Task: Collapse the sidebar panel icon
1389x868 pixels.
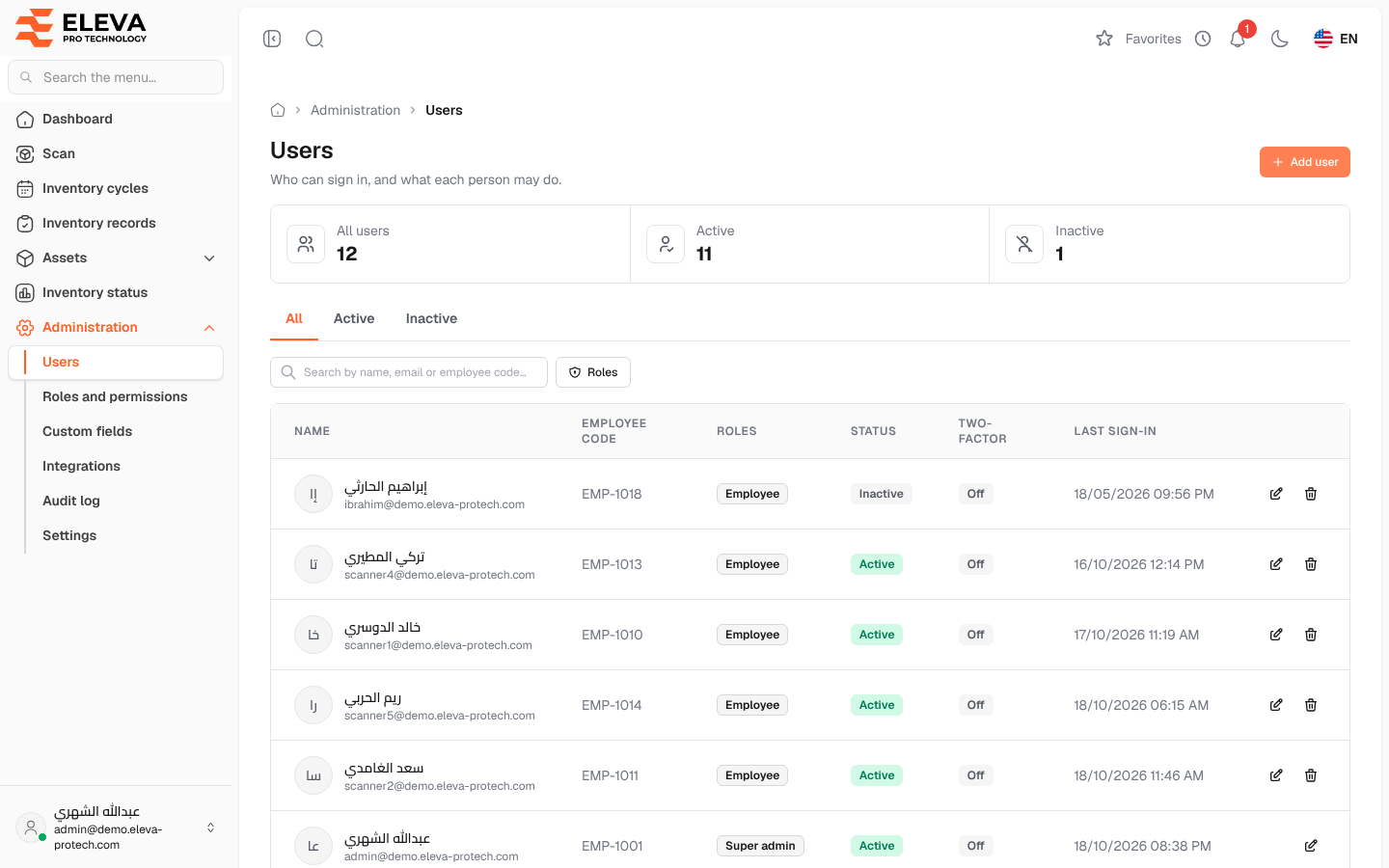Action: pyautogui.click(x=272, y=39)
